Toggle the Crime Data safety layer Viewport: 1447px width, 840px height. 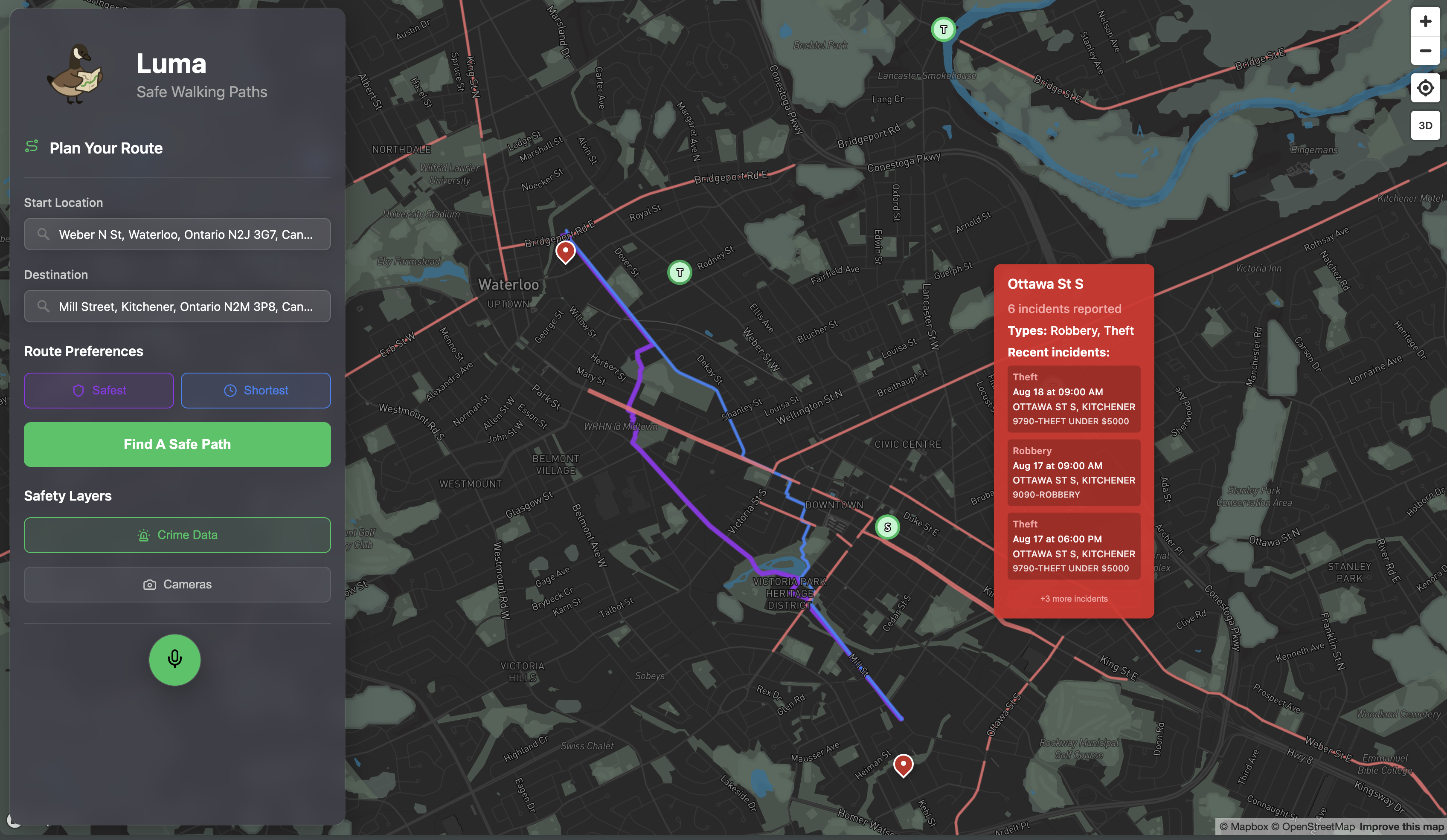177,535
